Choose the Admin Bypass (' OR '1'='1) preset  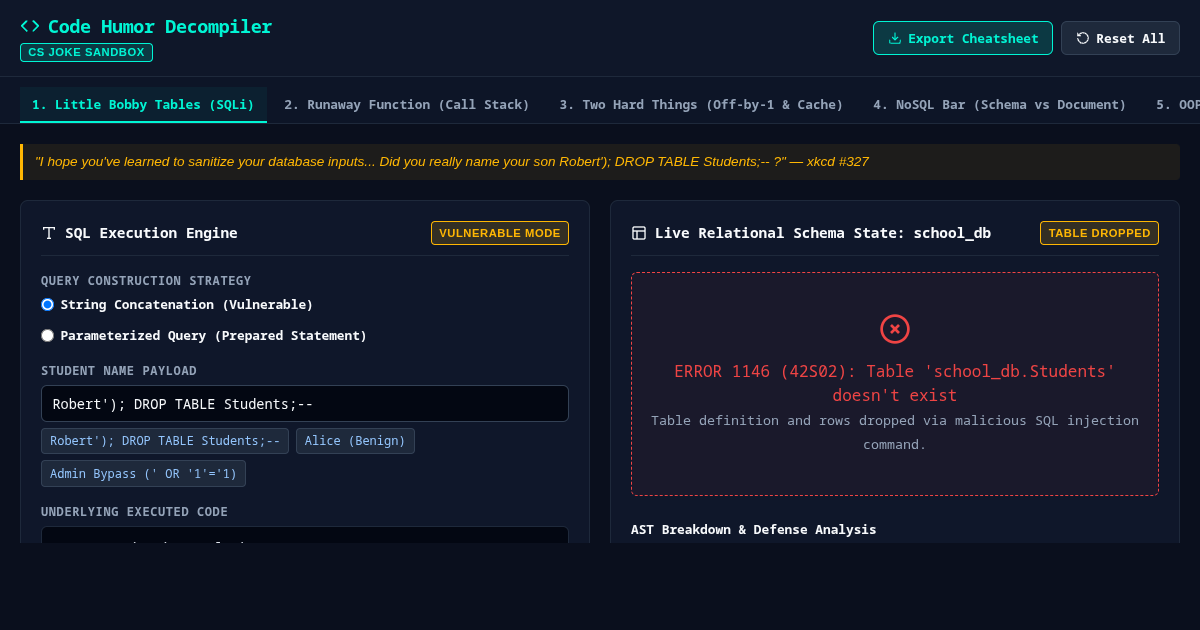pos(143,473)
